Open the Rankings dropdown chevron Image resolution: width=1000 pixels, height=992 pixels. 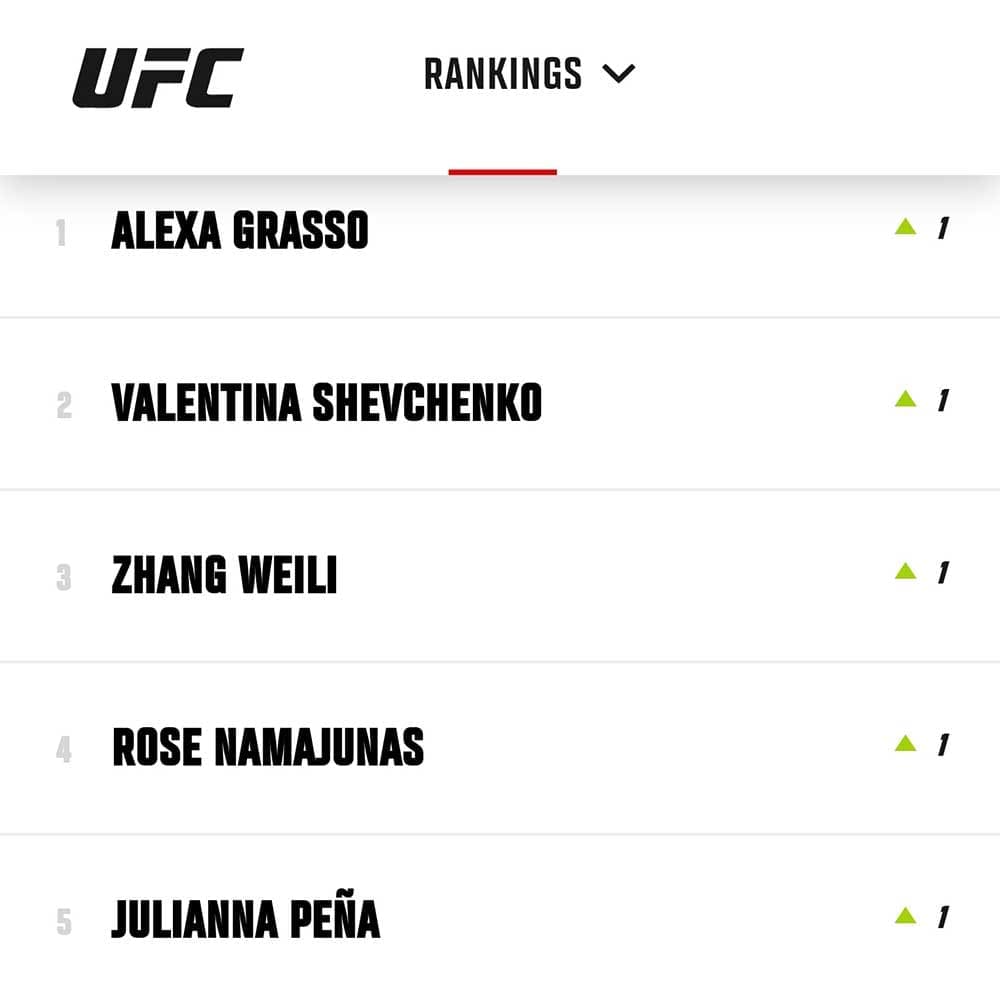(619, 74)
